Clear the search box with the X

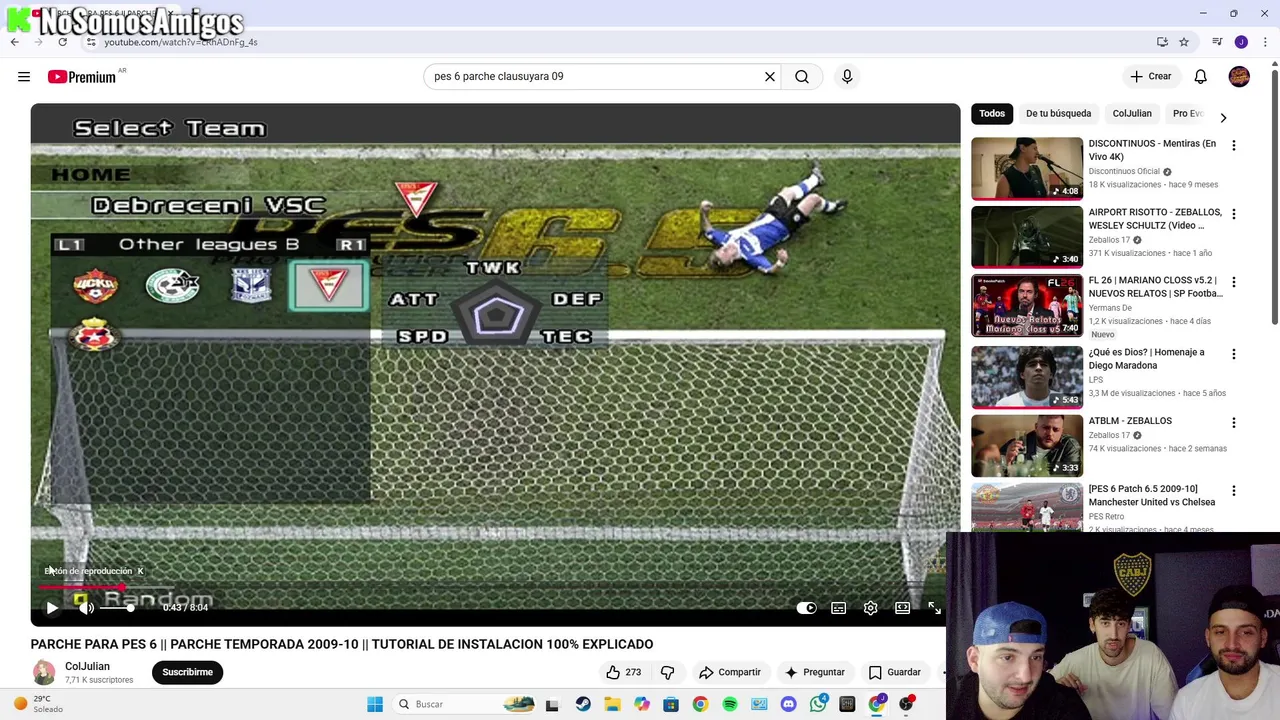click(x=770, y=76)
